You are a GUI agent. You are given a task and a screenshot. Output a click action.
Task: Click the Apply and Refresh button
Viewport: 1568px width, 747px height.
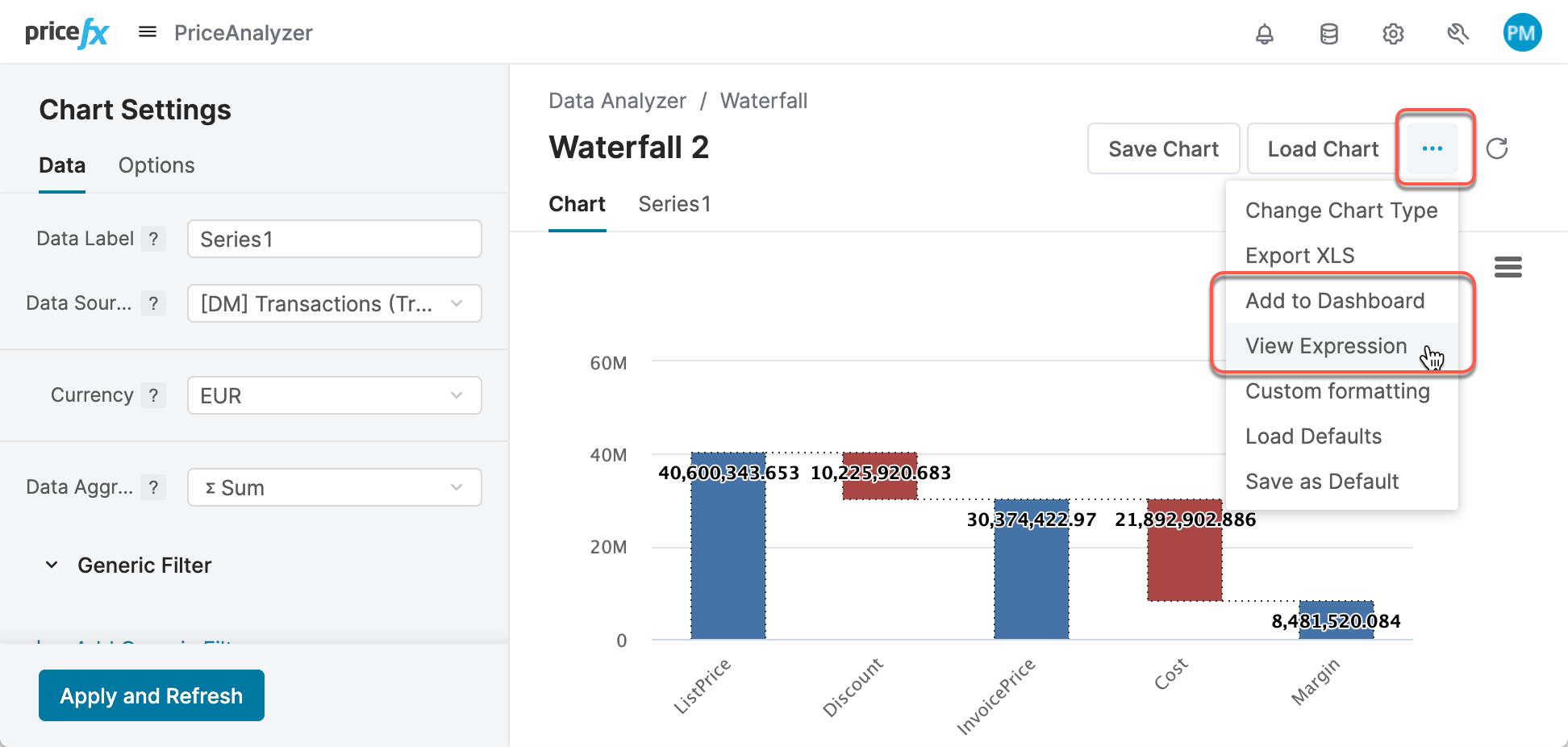pos(152,695)
